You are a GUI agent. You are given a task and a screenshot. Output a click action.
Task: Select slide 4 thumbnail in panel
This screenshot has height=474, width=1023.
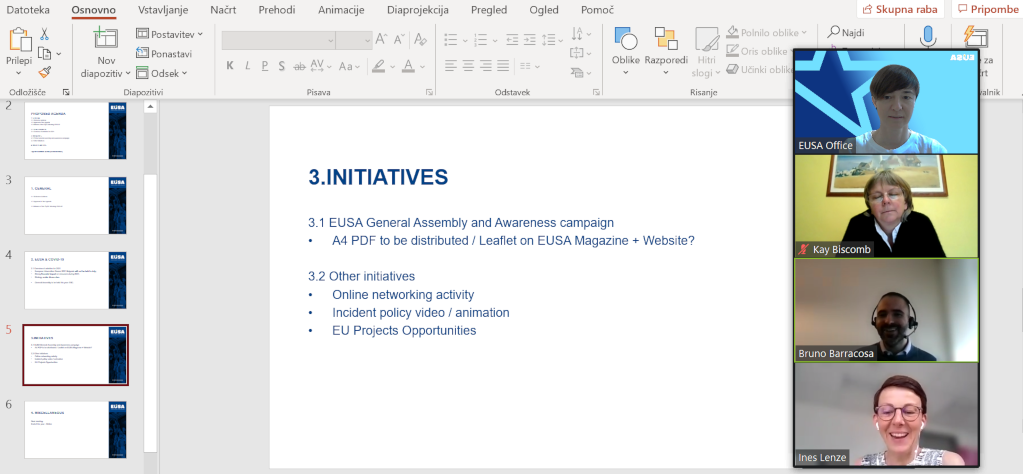click(x=76, y=280)
